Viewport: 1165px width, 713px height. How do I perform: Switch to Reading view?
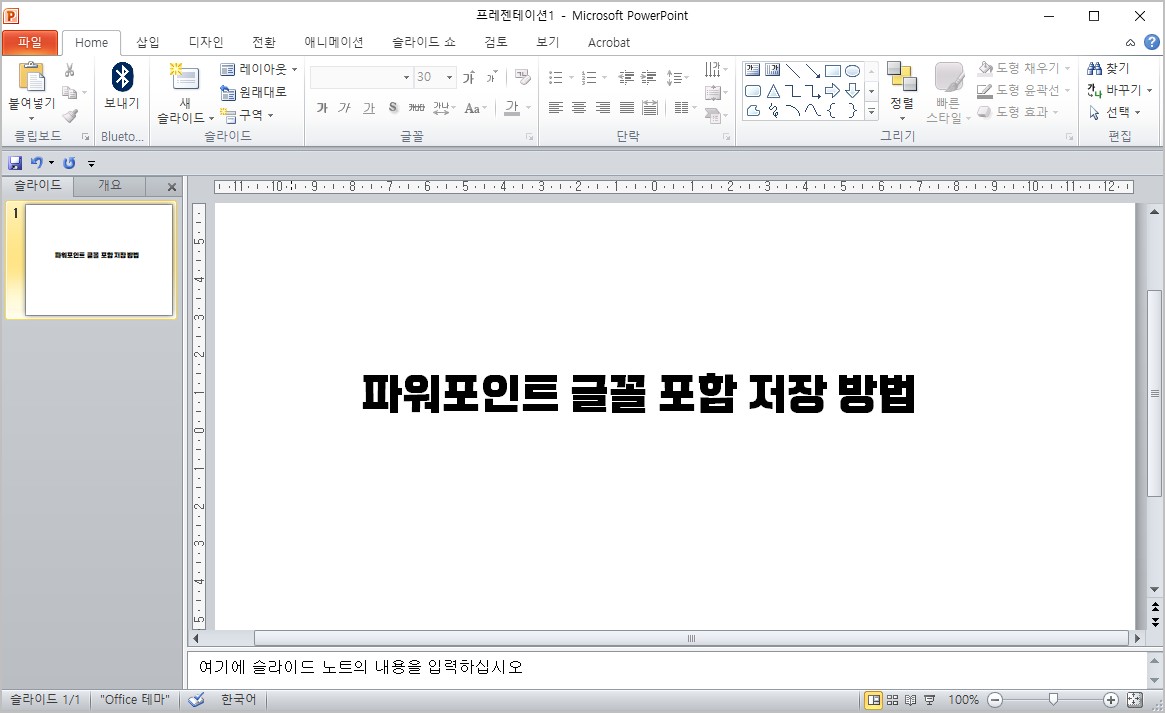[x=910, y=700]
